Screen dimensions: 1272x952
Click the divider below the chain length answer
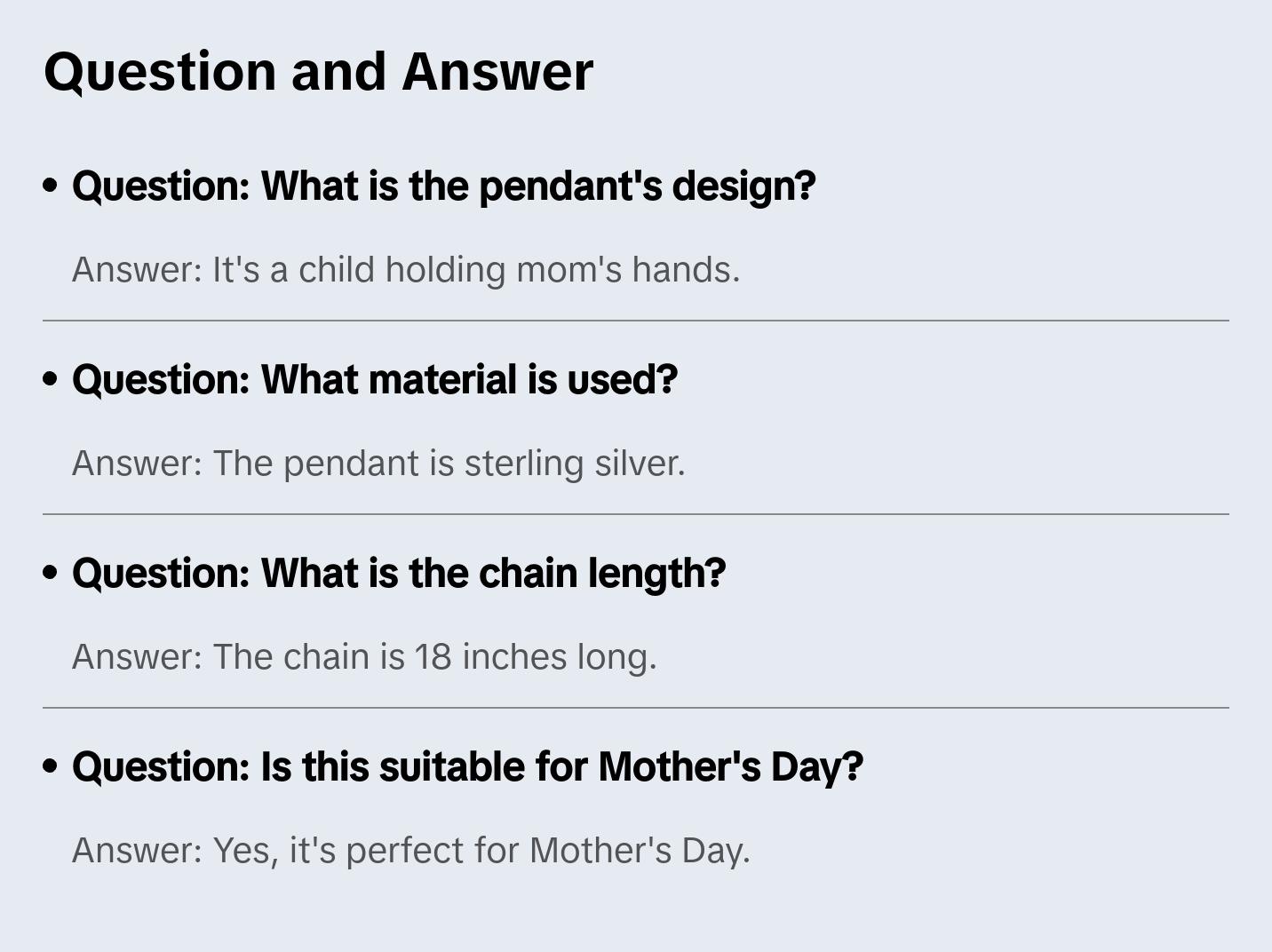point(636,708)
